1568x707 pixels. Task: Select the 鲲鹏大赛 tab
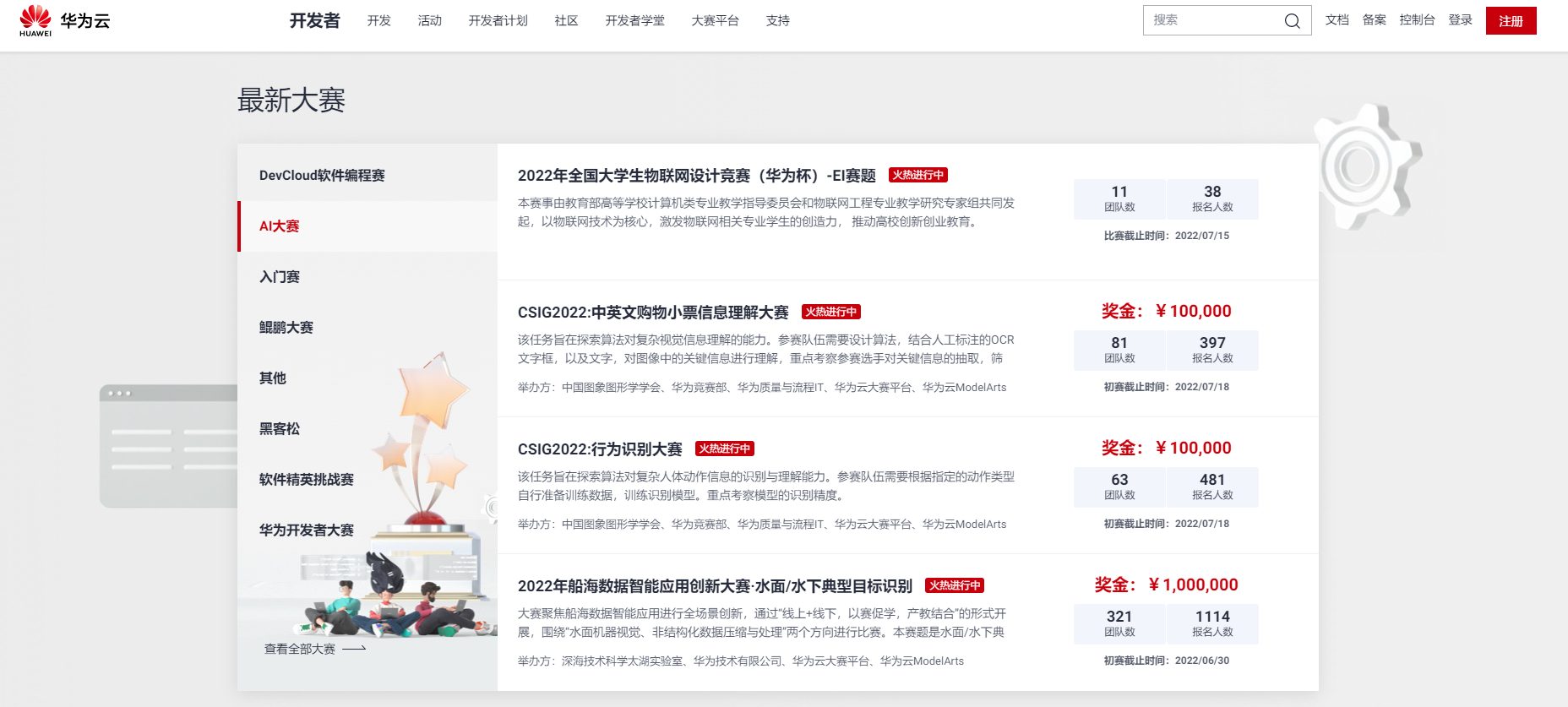pyautogui.click(x=367, y=328)
